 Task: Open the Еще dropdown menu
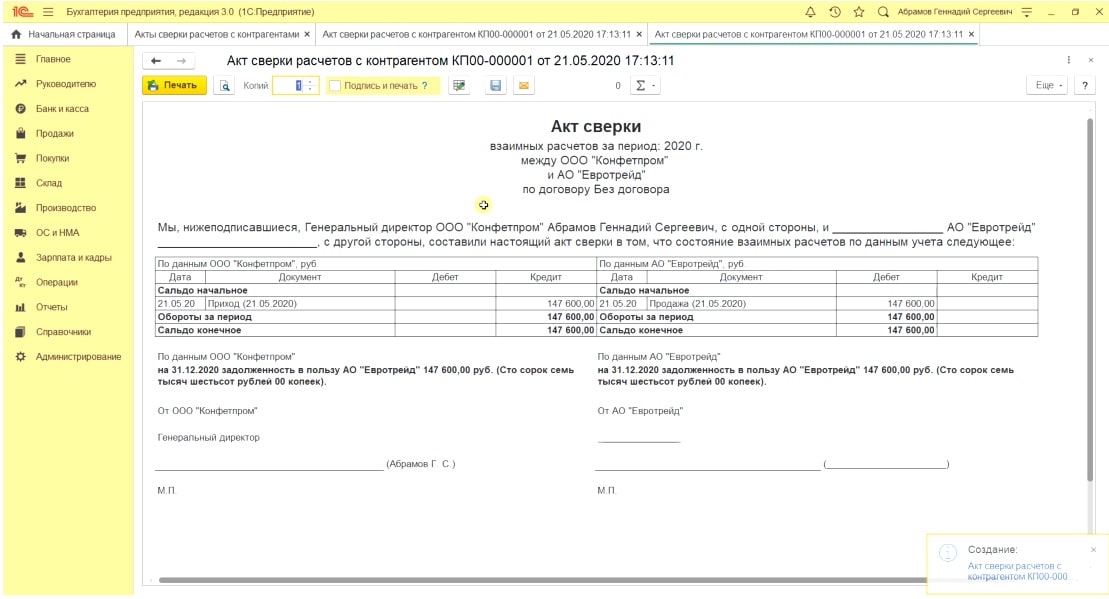click(1048, 86)
